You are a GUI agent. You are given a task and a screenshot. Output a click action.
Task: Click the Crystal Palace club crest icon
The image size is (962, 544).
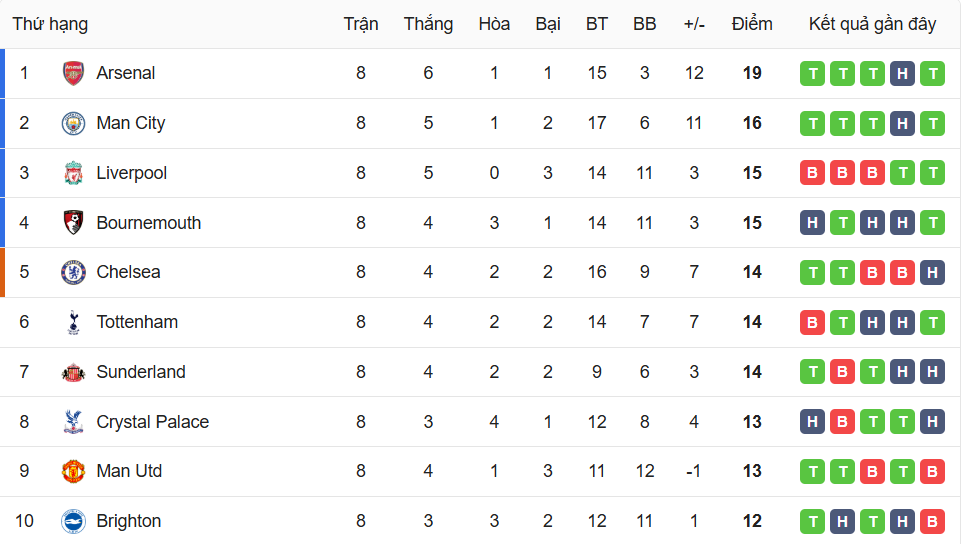click(x=73, y=422)
